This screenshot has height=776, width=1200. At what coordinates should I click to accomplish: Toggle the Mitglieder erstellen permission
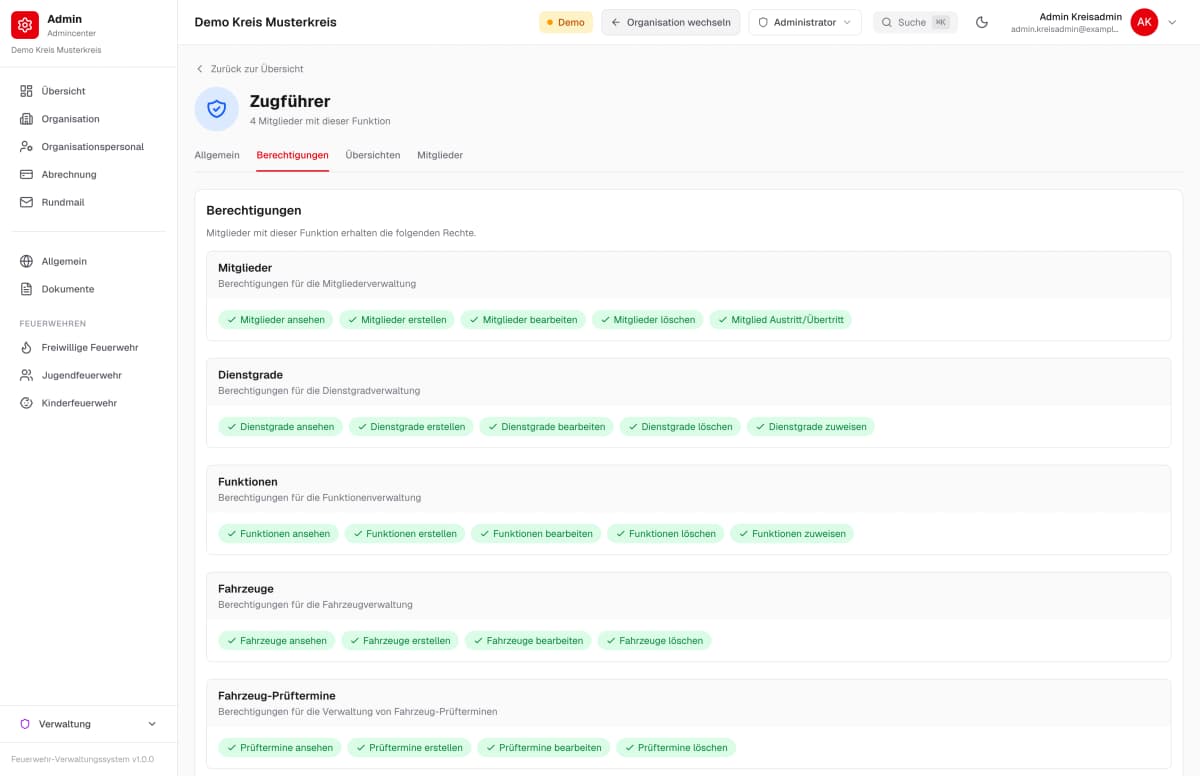[397, 320]
